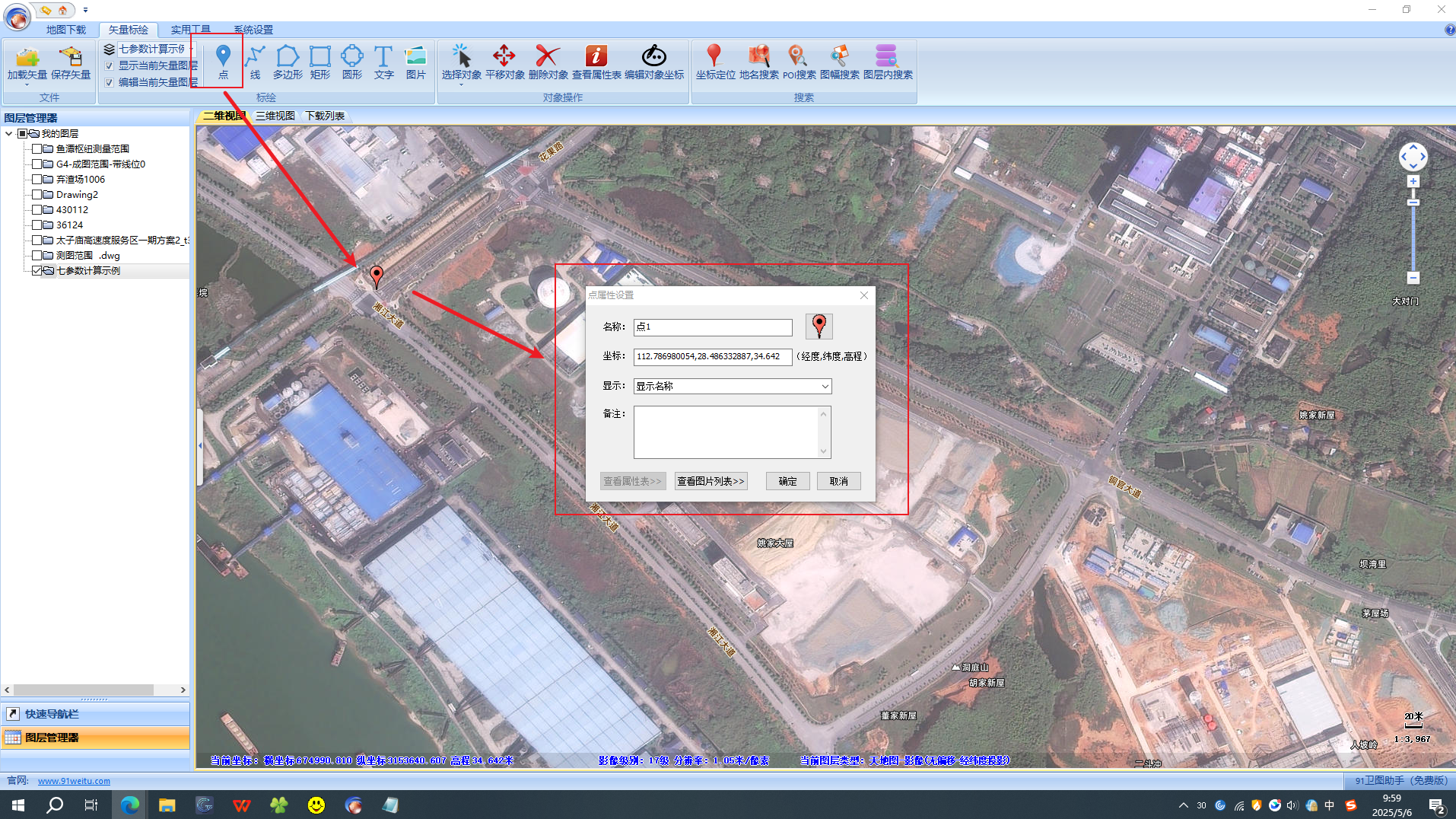1456x819 pixels.
Task: Expand the 选择对象 dropdown arrow
Action: [461, 84]
